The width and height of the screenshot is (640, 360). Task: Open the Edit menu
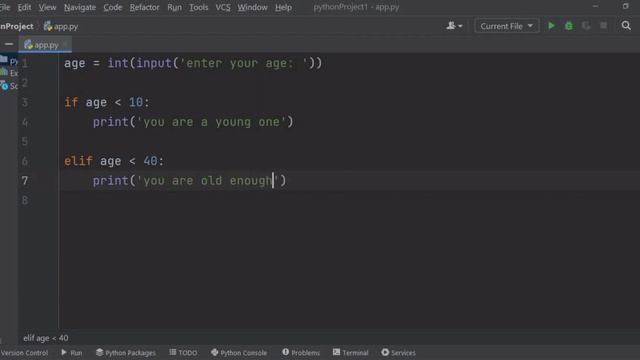tap(24, 7)
